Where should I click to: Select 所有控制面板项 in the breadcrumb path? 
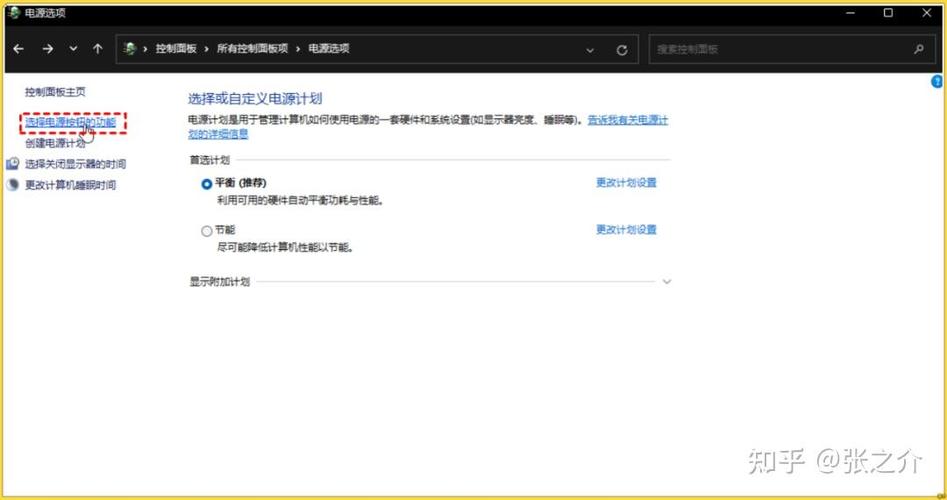(x=252, y=49)
